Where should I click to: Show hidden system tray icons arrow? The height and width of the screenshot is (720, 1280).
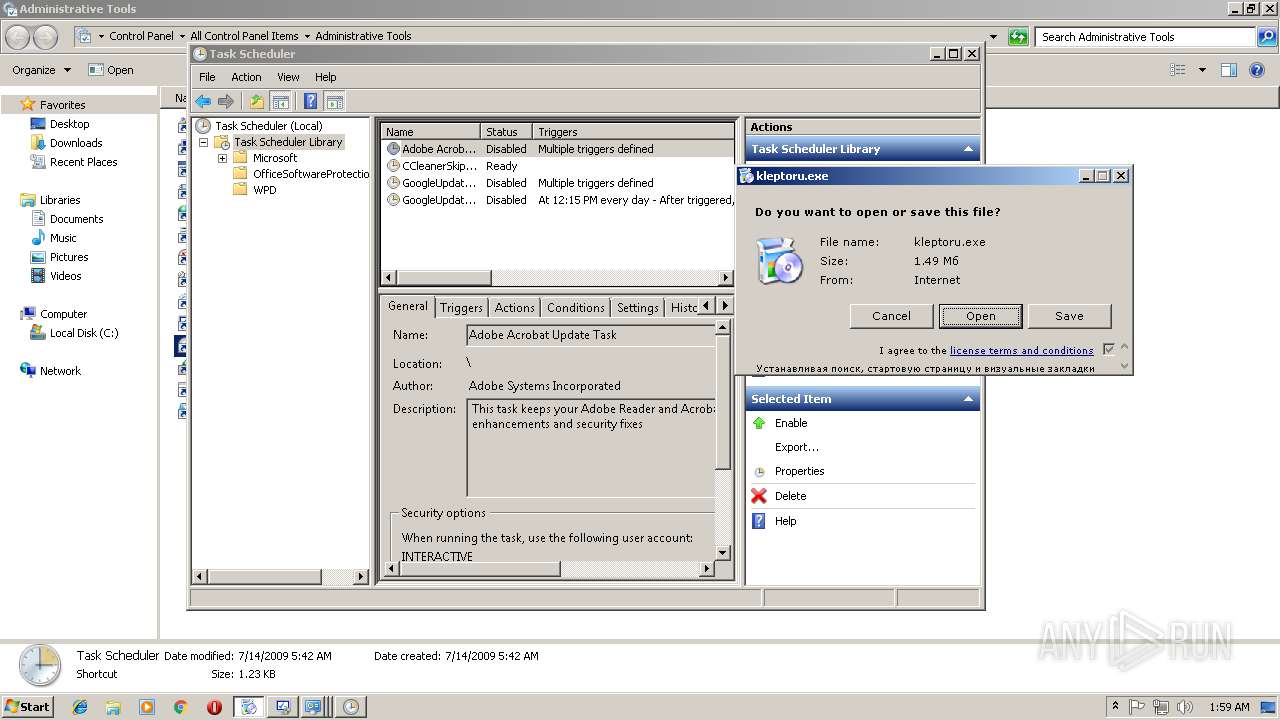pos(1115,707)
